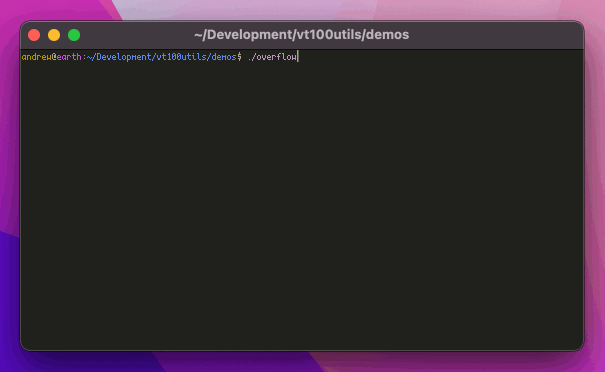
Task: Click the path ~/Development/vt100utils/demos in the prompt
Action: [161, 57]
